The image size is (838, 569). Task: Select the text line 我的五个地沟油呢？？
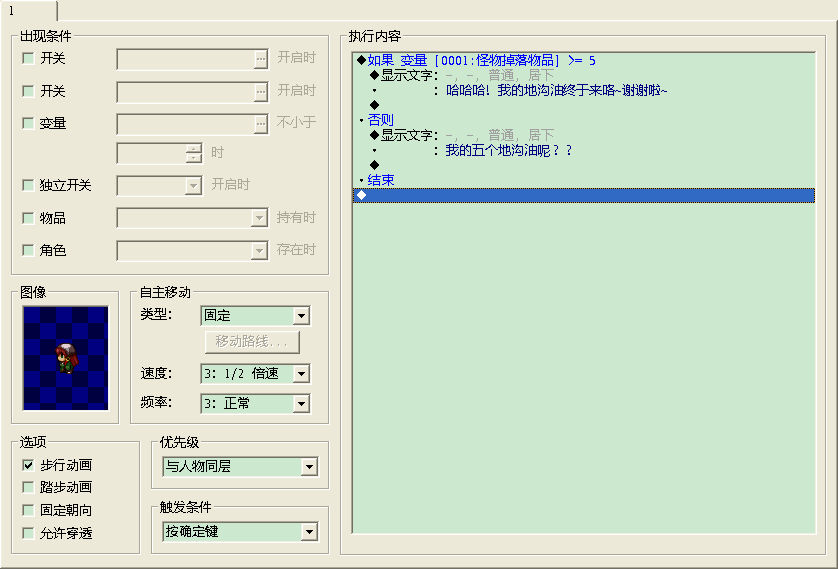(x=584, y=150)
